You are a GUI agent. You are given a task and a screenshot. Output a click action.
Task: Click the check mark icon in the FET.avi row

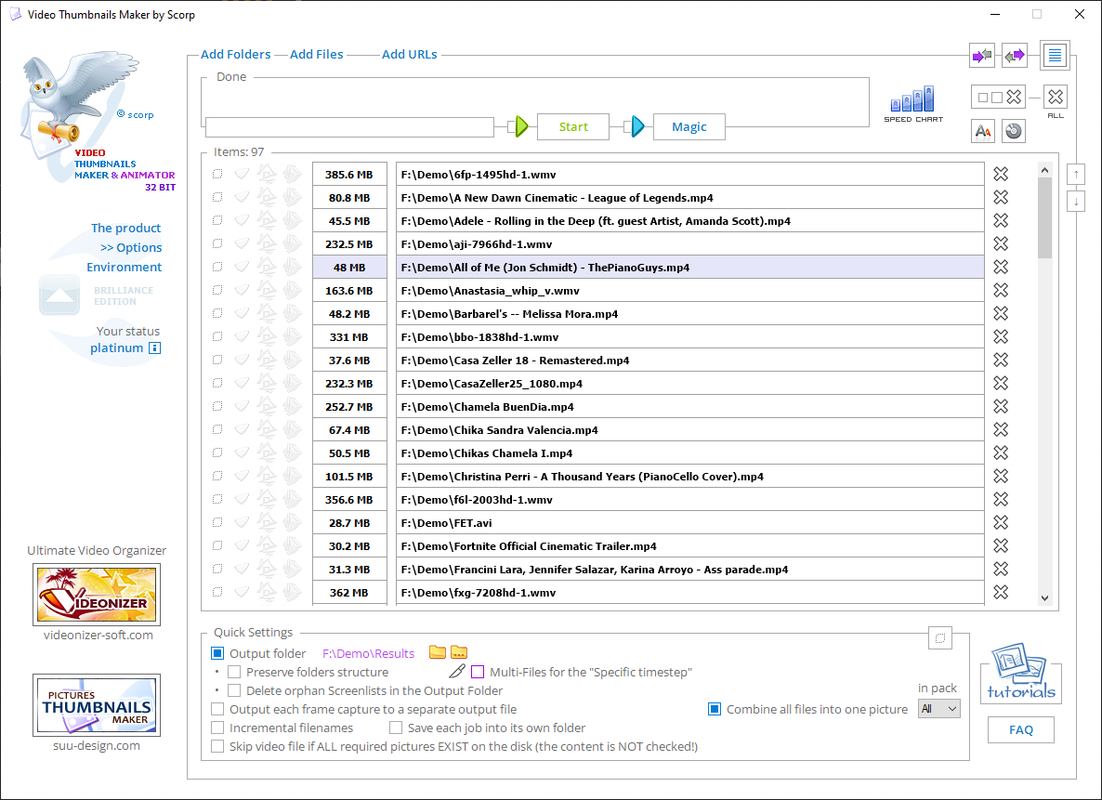pyautogui.click(x=242, y=522)
